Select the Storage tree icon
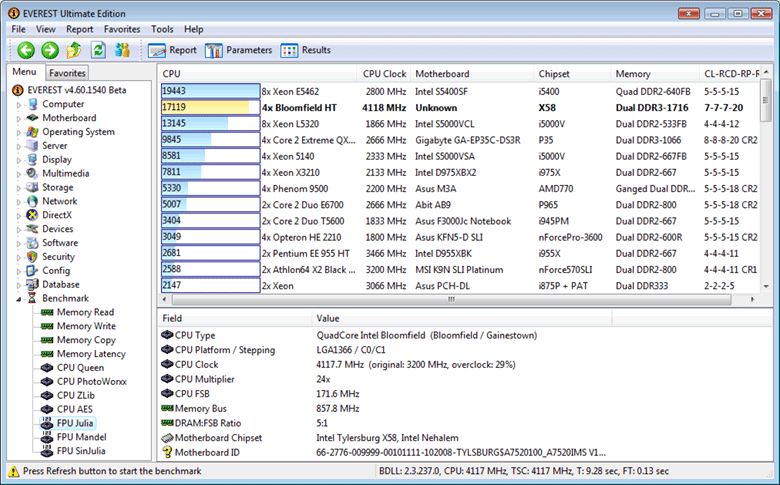Viewport: 780px width, 485px height. click(32, 188)
